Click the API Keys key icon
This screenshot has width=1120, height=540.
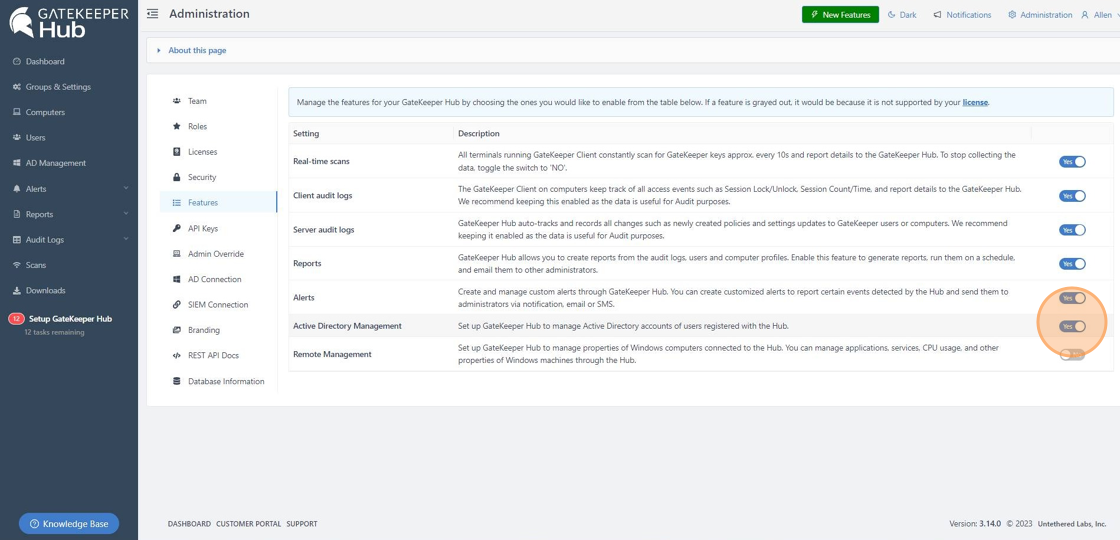(176, 228)
